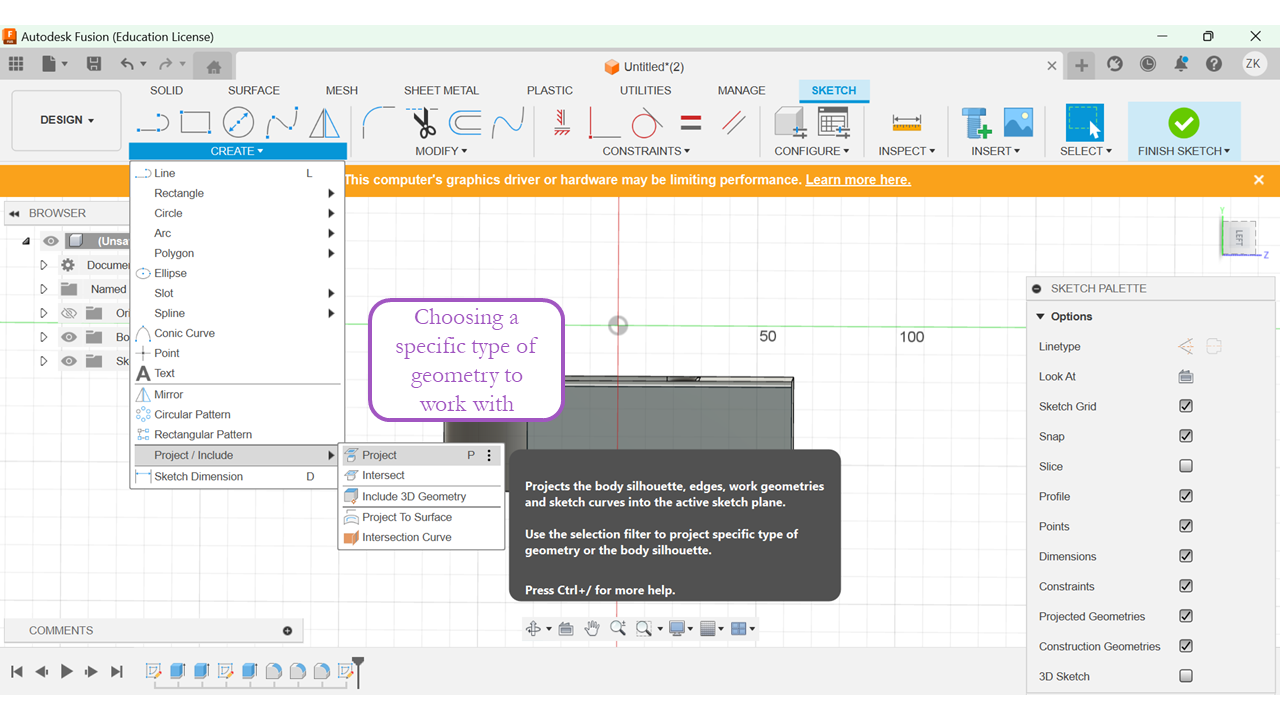Select the Trim scissors tool

(424, 123)
